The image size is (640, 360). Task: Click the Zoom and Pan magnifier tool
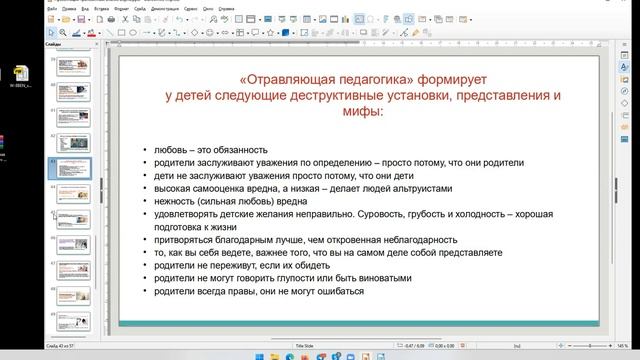pos(63,33)
